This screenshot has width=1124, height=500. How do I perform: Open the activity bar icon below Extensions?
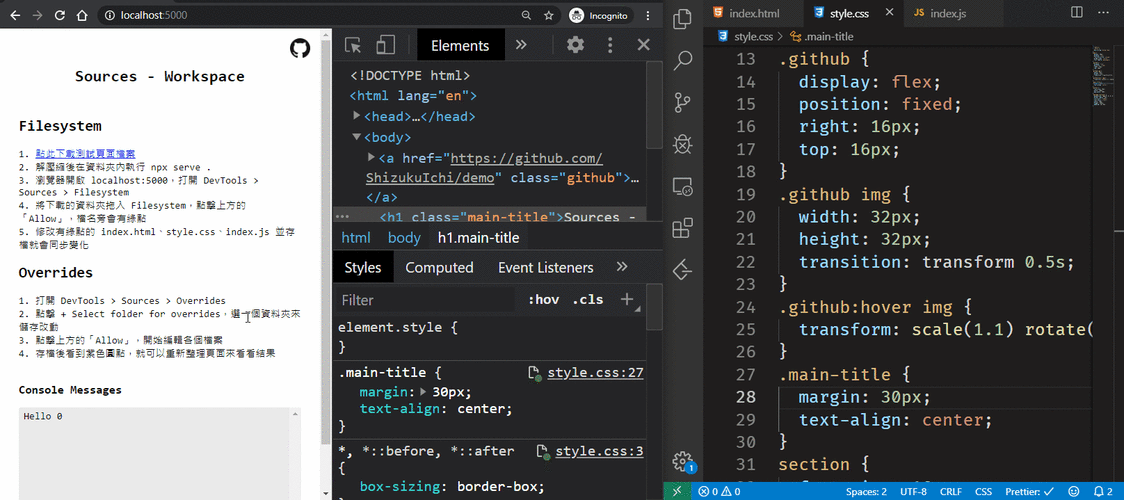click(683, 271)
